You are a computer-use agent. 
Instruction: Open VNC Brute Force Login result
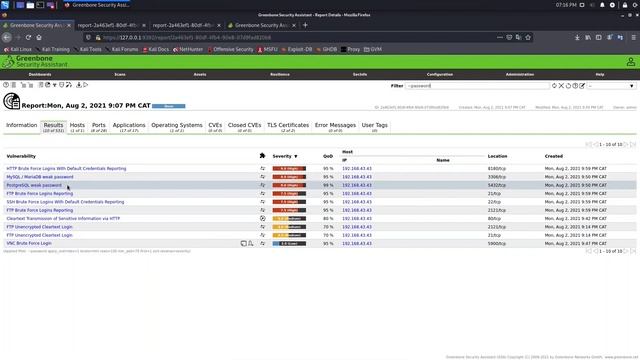29,243
